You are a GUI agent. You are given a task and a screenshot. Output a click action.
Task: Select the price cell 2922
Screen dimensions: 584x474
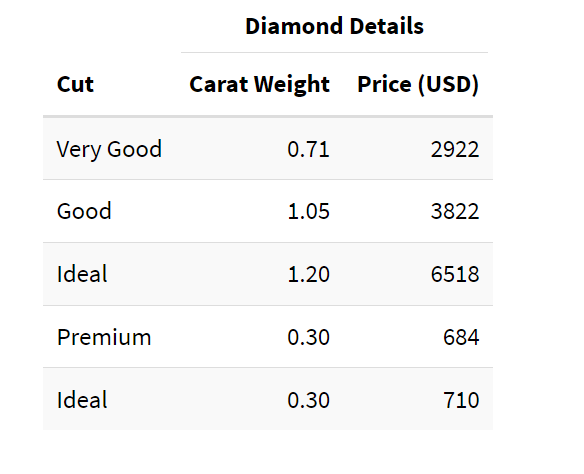(455, 149)
